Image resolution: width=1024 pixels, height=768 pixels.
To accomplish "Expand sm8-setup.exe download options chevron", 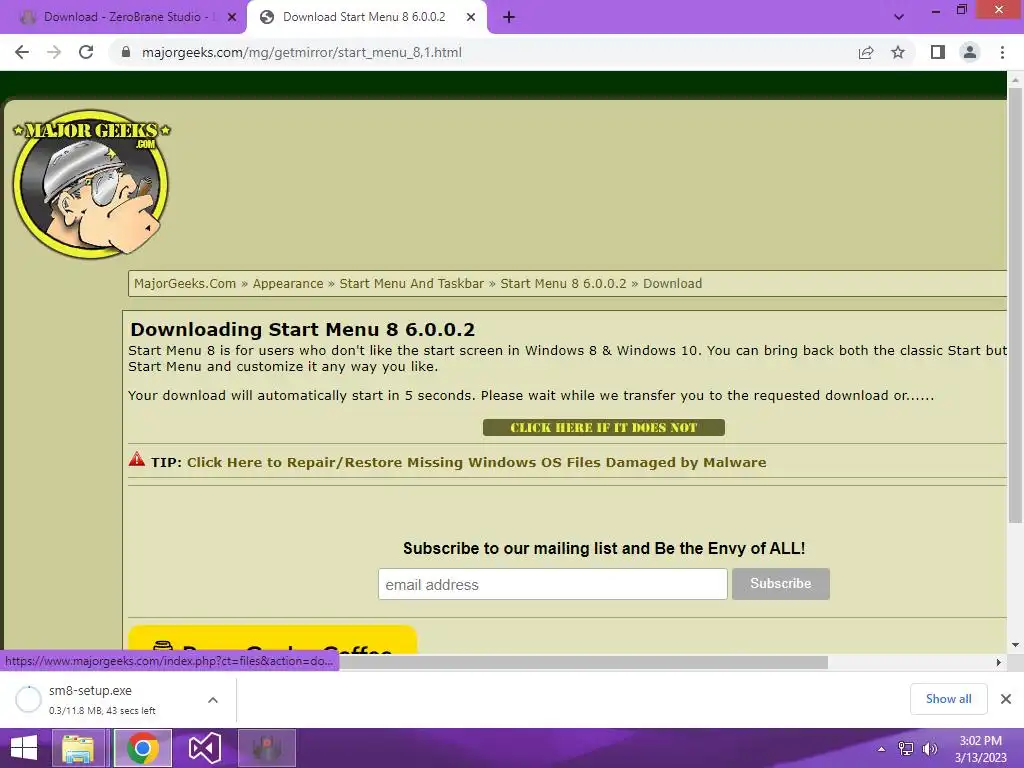I will coord(213,699).
